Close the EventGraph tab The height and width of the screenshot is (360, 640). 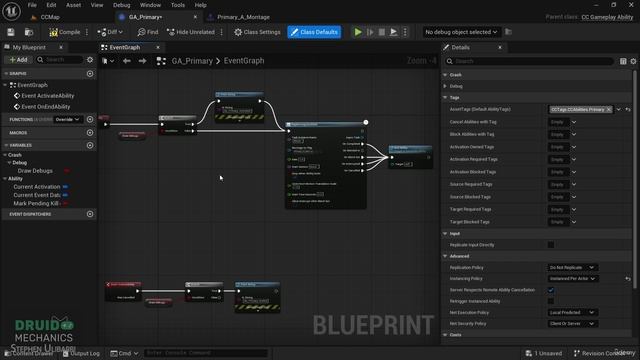coord(158,47)
